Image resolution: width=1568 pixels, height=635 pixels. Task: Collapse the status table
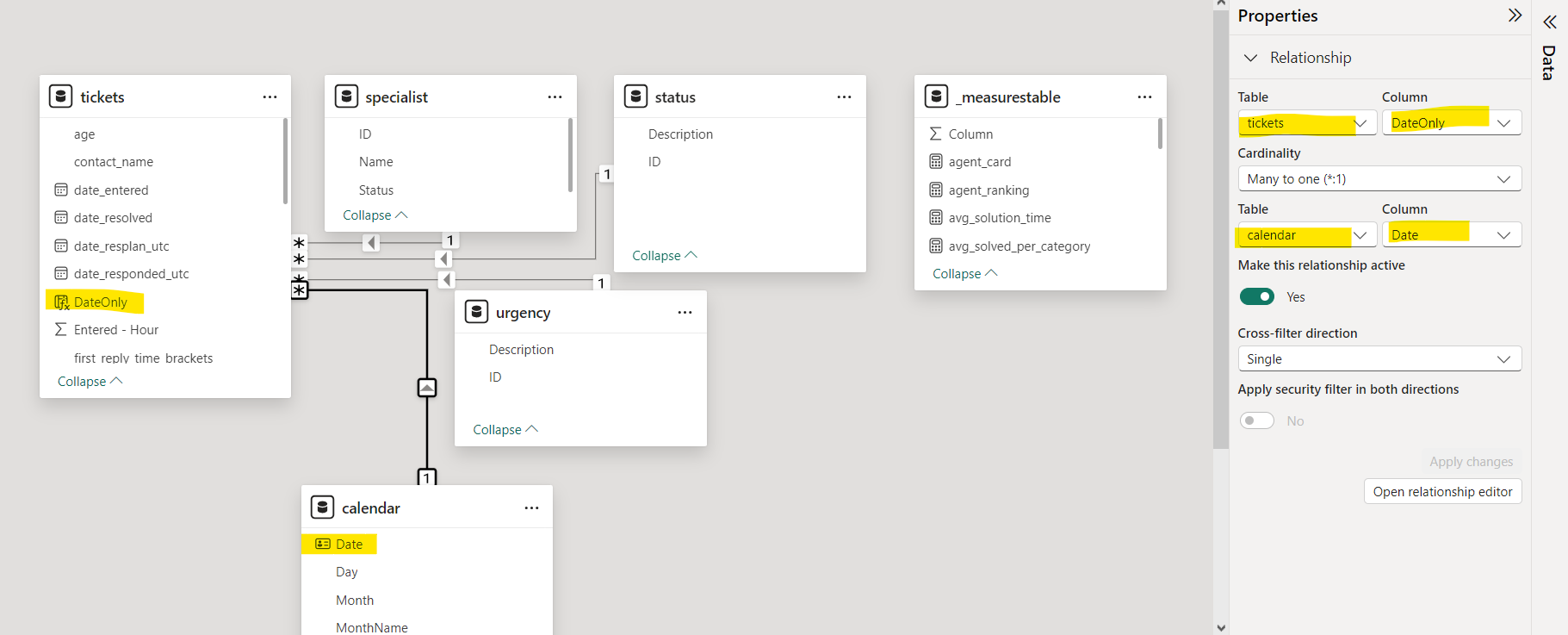point(665,256)
